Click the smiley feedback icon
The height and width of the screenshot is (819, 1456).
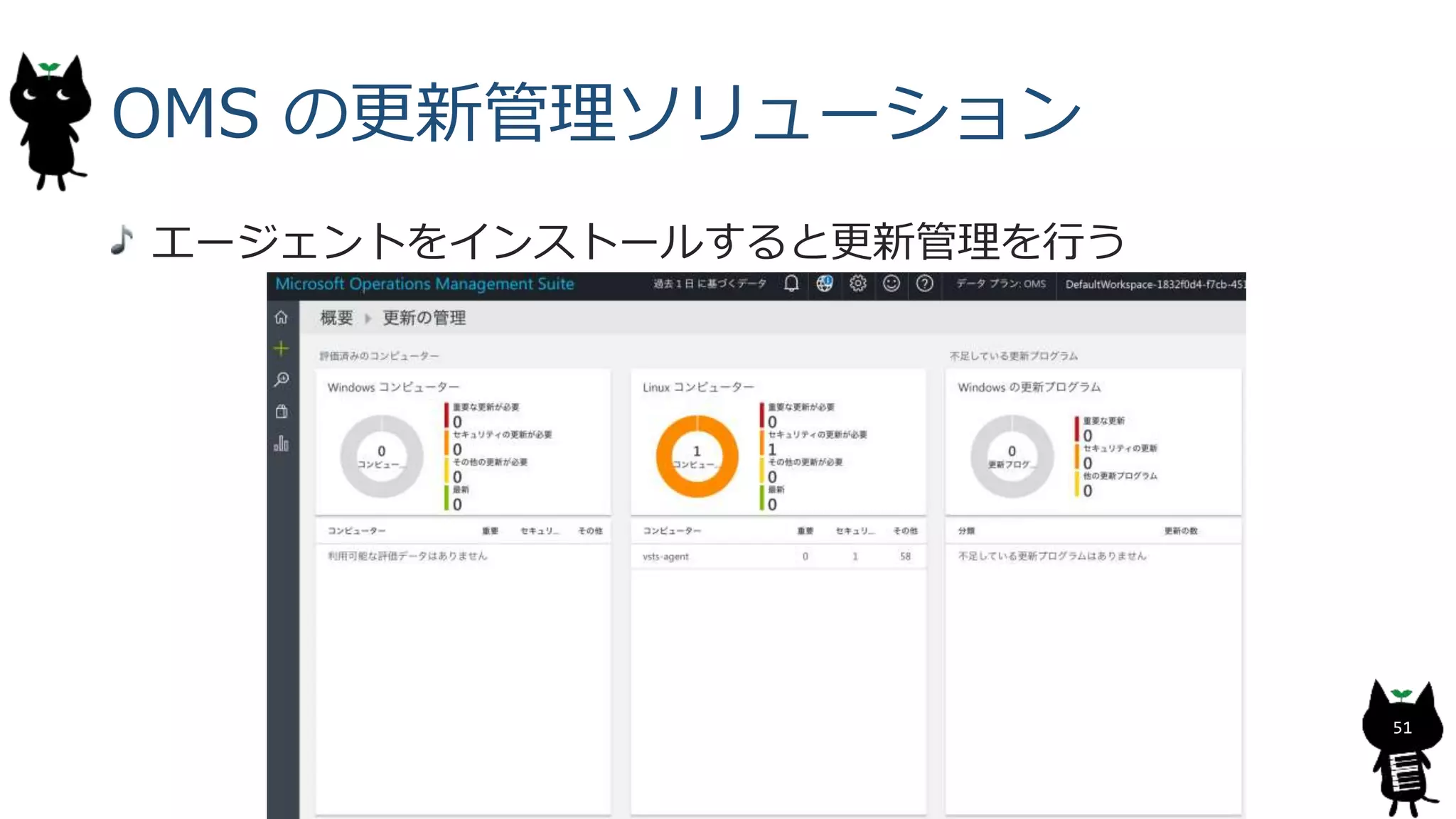pyautogui.click(x=892, y=284)
